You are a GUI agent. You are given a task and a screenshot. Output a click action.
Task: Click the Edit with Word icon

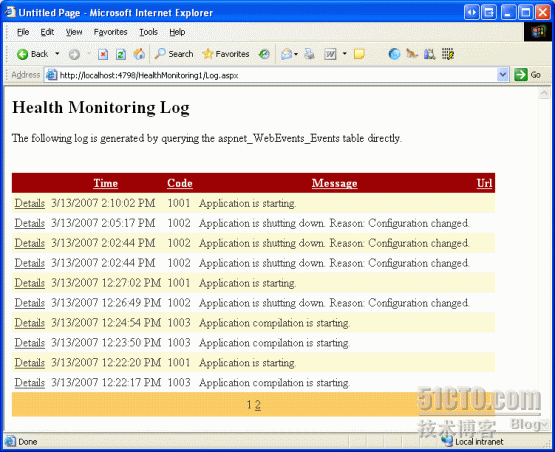tap(330, 54)
